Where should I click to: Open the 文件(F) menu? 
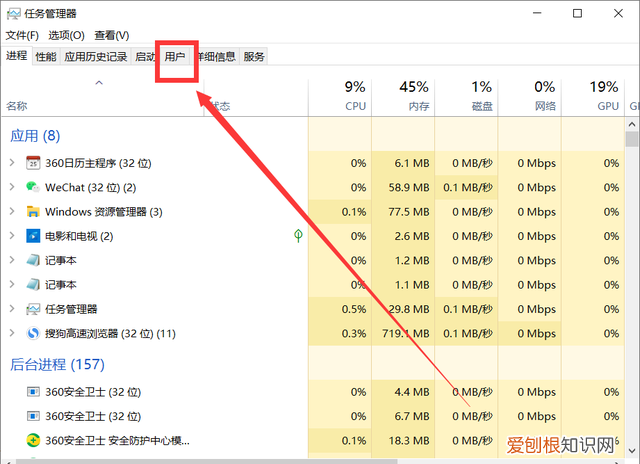pos(22,36)
